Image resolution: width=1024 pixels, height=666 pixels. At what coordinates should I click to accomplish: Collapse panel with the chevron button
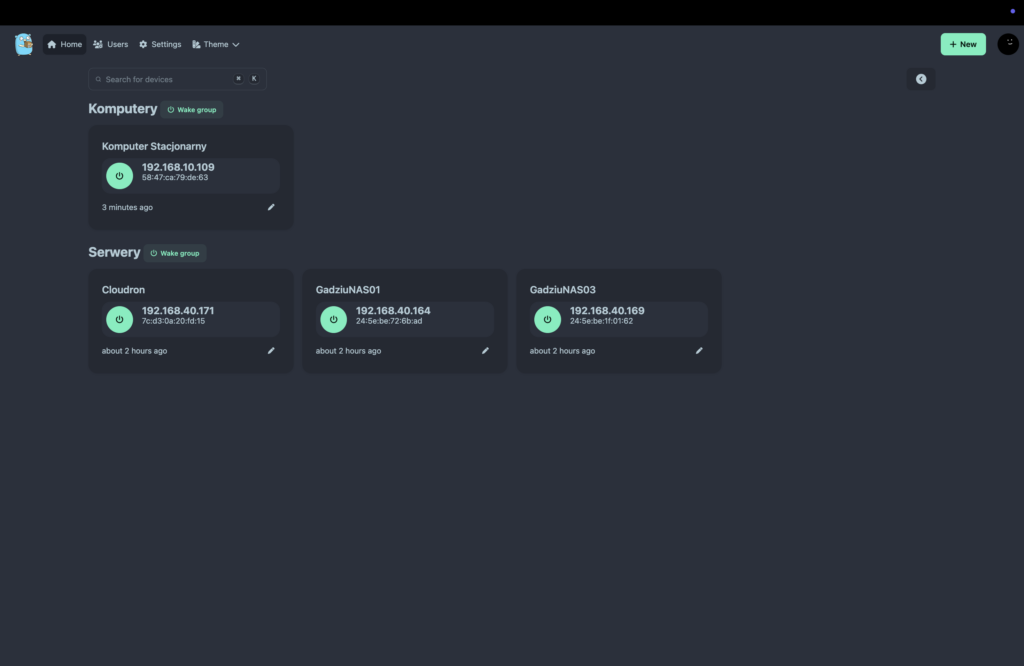(921, 79)
